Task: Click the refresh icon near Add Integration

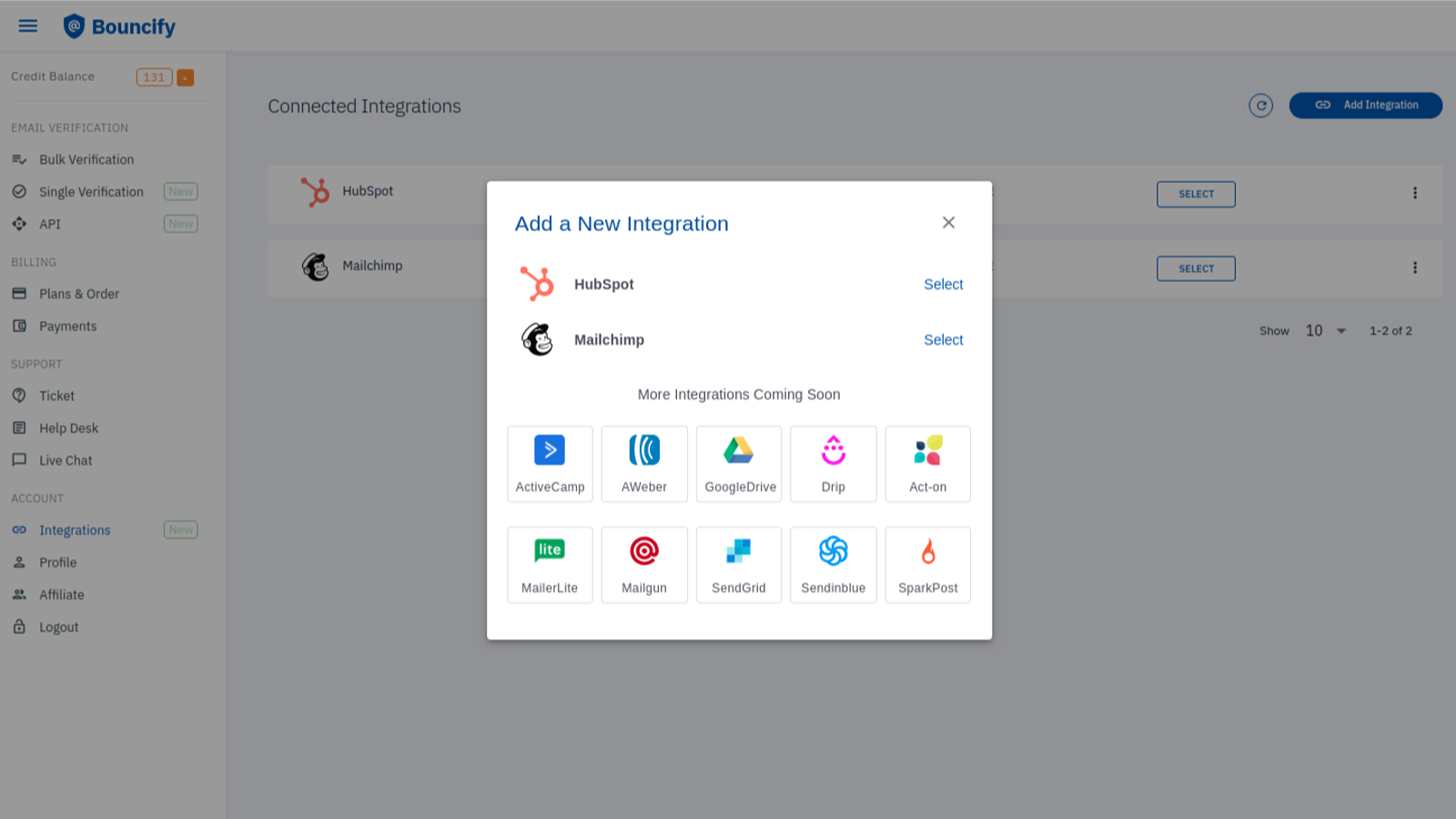Action: tap(1260, 106)
